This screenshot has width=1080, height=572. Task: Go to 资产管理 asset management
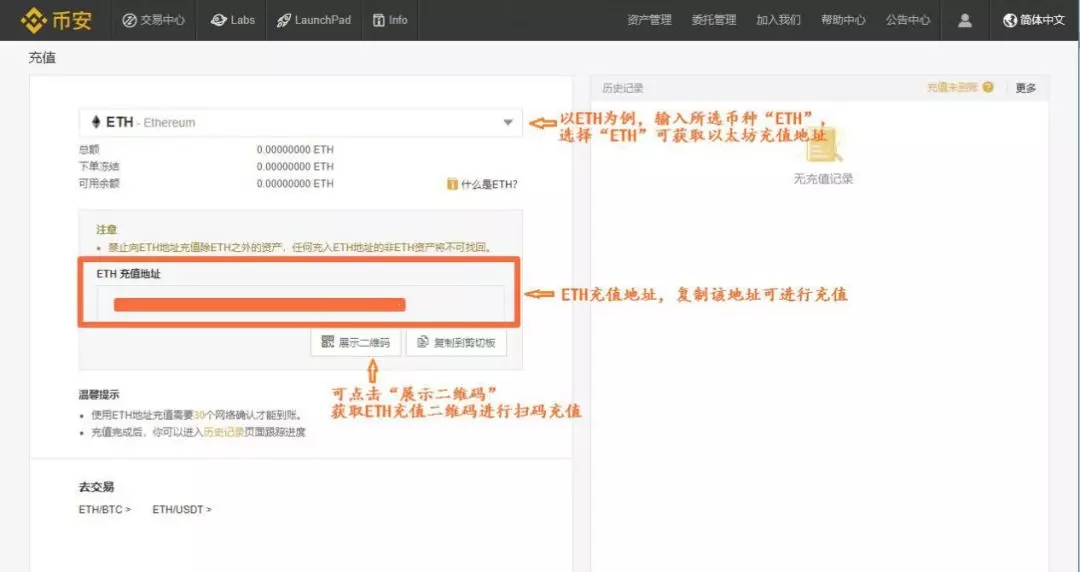click(649, 20)
